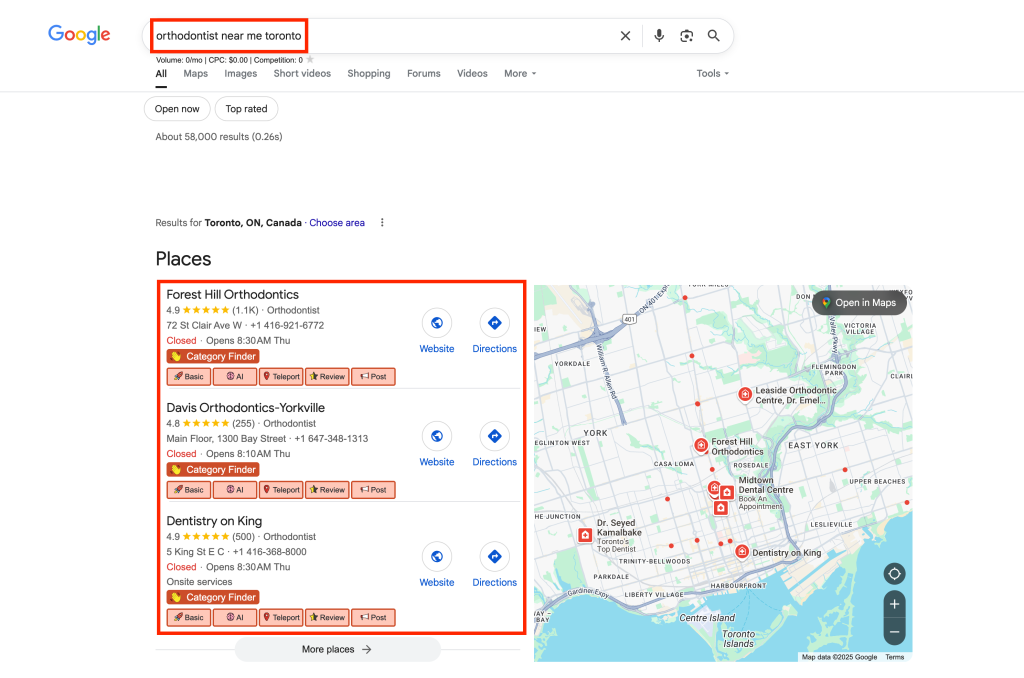The image size is (1024, 678).
Task: Switch to the Images tab
Action: tap(240, 74)
